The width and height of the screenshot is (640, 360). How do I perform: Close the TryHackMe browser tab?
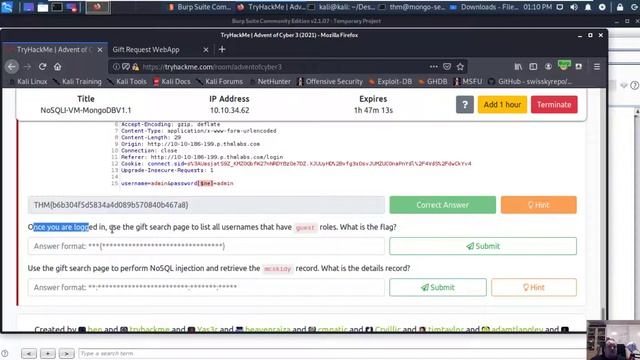(x=100, y=50)
